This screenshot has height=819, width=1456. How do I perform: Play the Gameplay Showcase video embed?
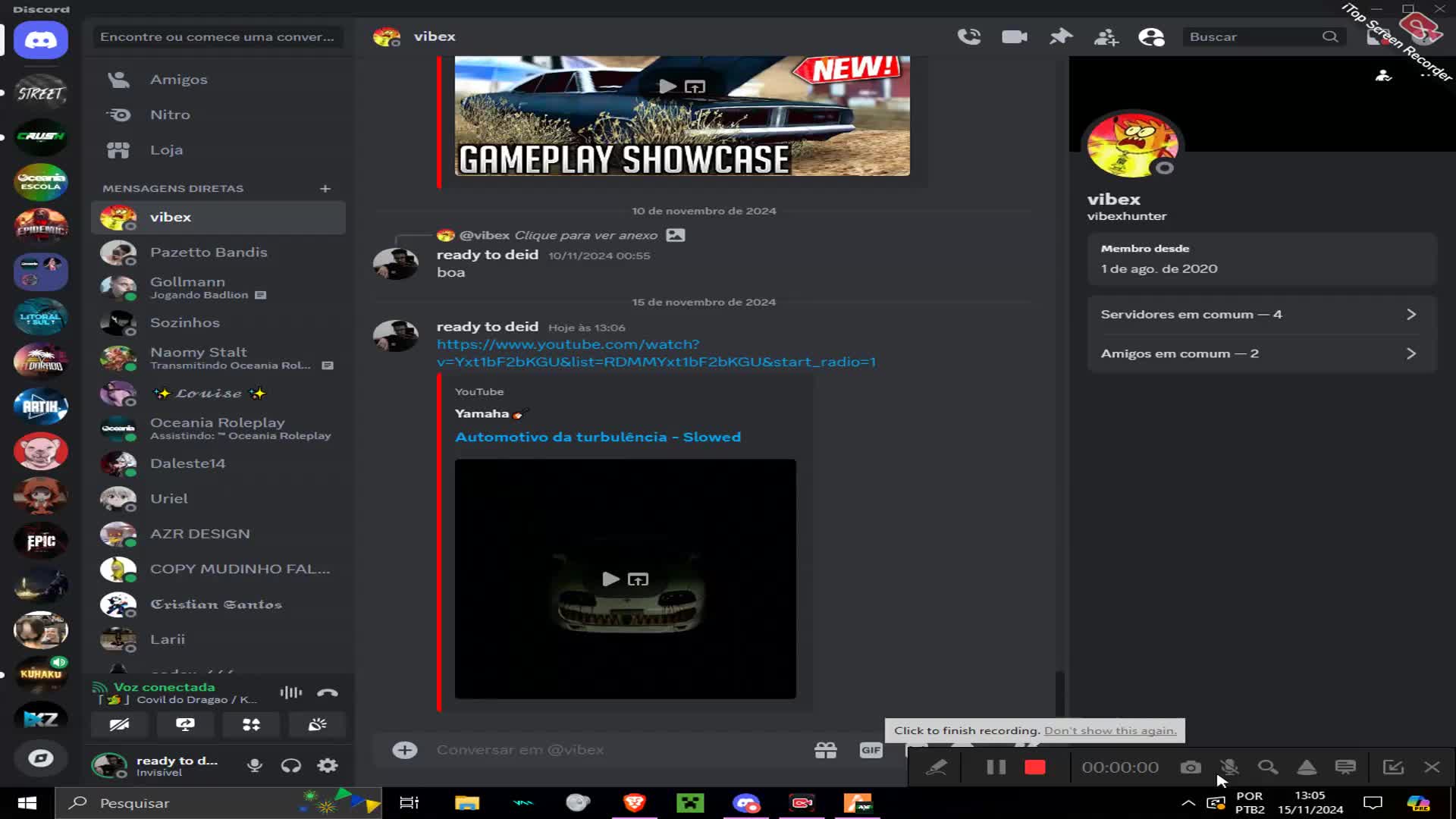[667, 86]
